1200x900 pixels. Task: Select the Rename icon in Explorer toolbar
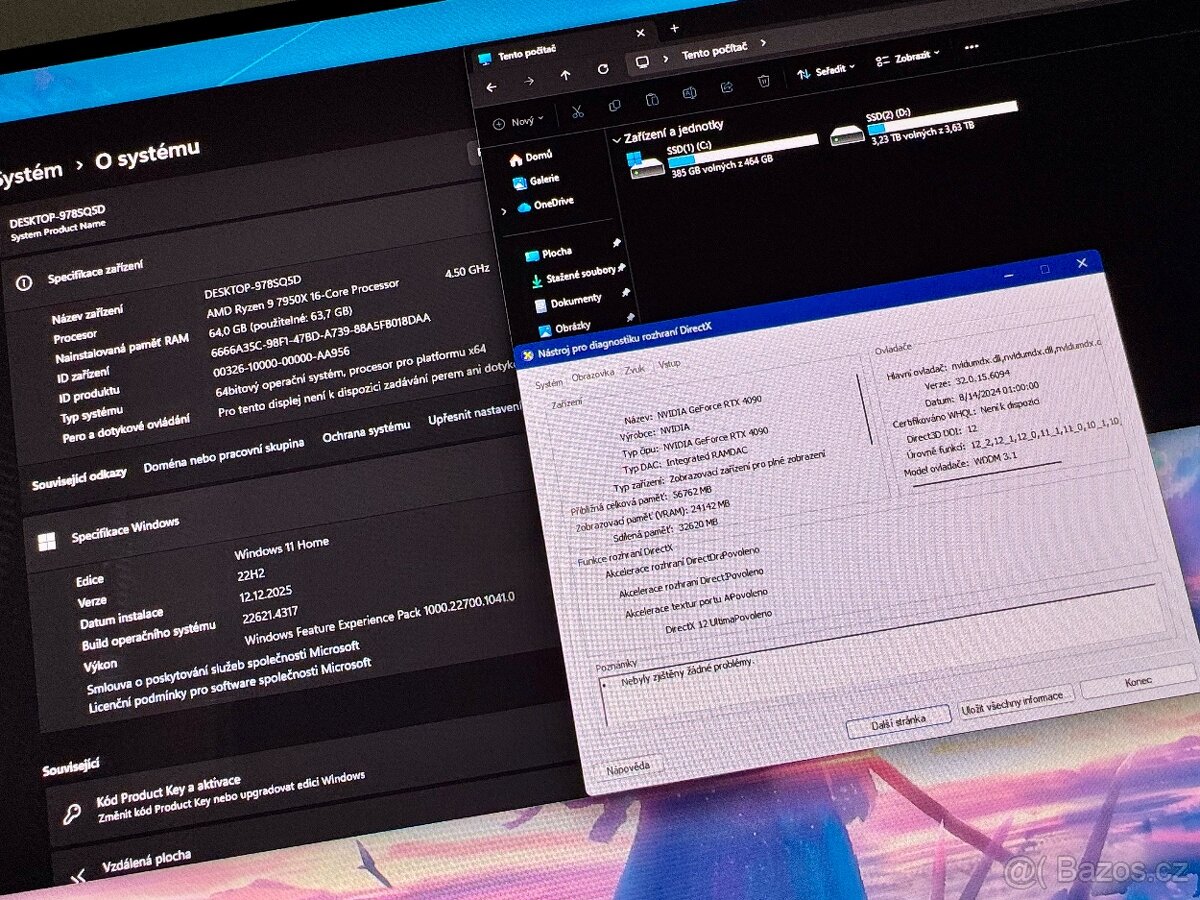click(x=689, y=93)
